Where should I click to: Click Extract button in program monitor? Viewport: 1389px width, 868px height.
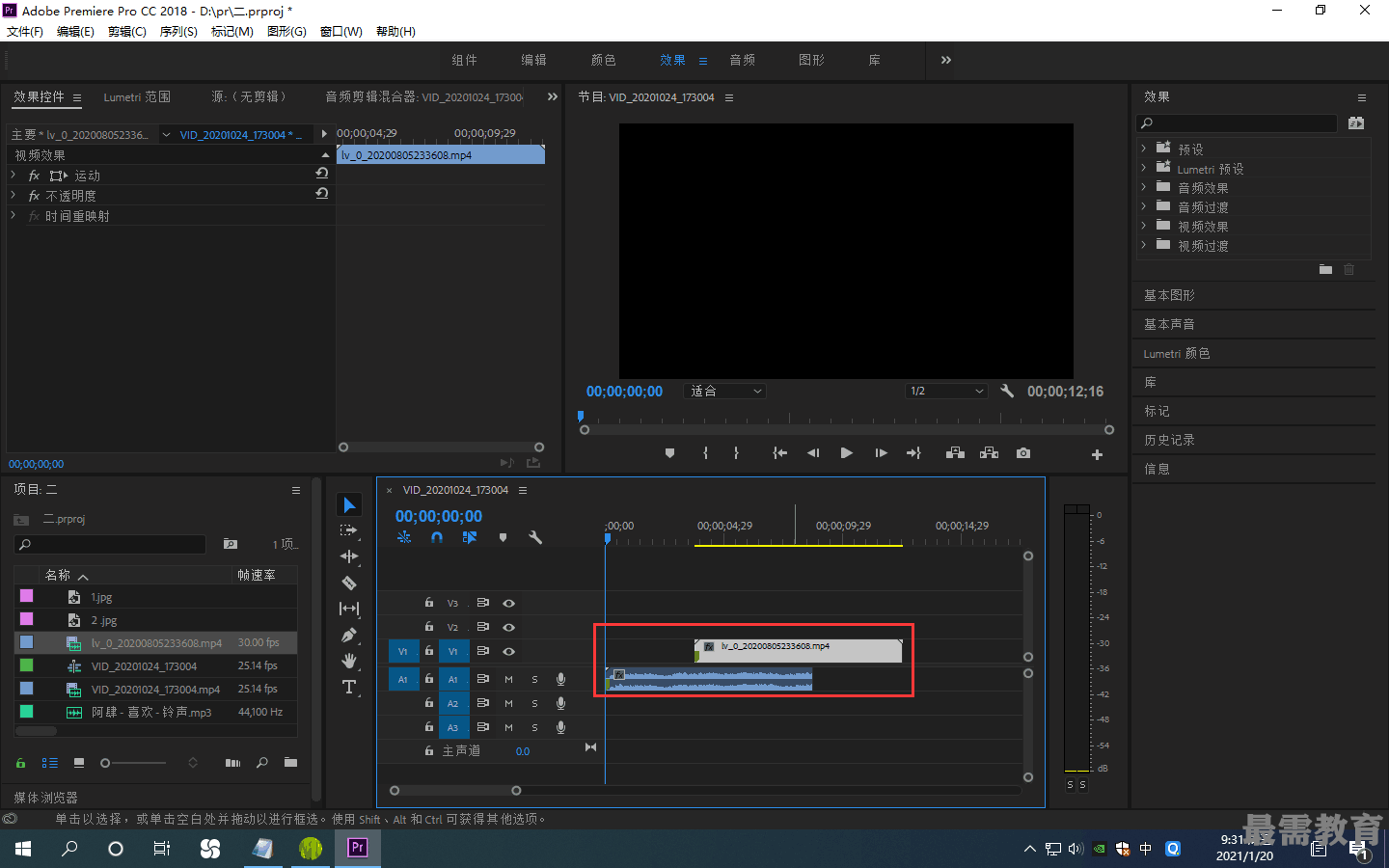(990, 453)
